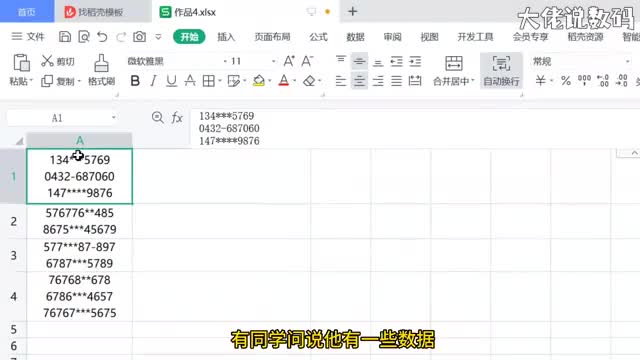Open the Borders dropdown arrow
Viewport: 640px width, 360px height.
(x=220, y=81)
